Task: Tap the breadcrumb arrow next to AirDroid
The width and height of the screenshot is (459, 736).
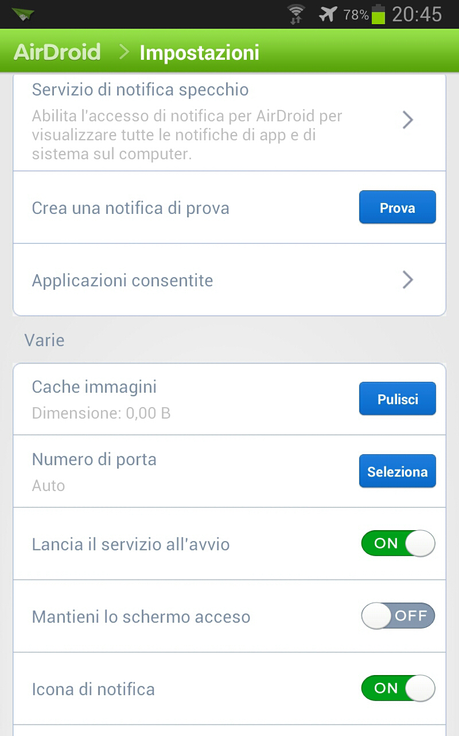Action: click(124, 52)
